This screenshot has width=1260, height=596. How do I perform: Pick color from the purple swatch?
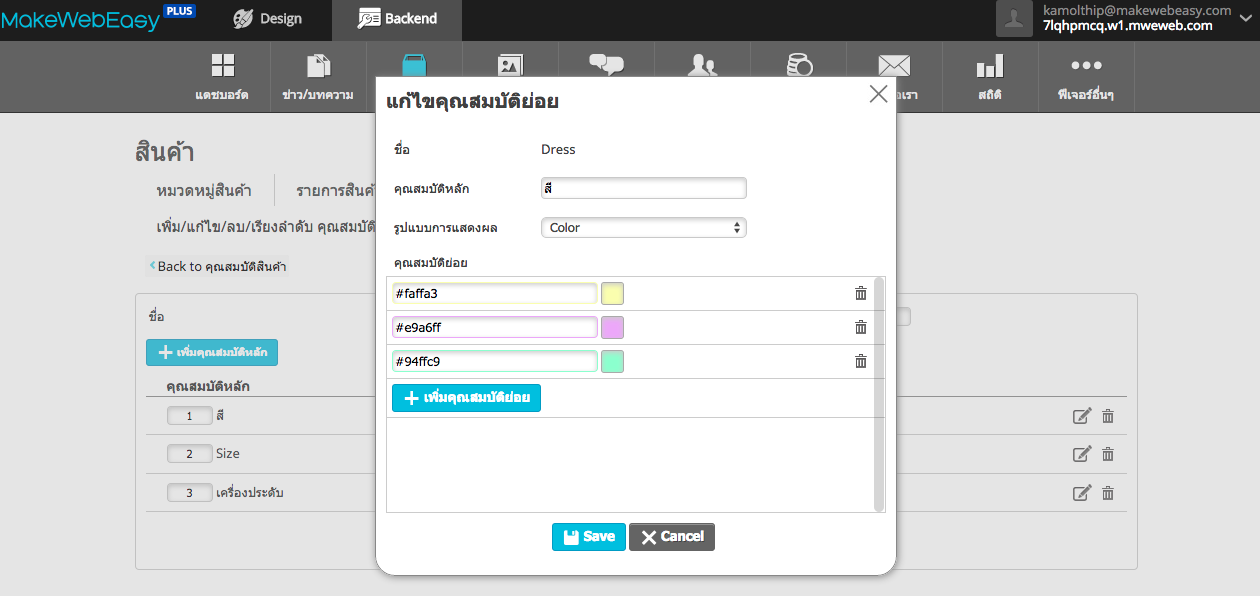(x=612, y=327)
